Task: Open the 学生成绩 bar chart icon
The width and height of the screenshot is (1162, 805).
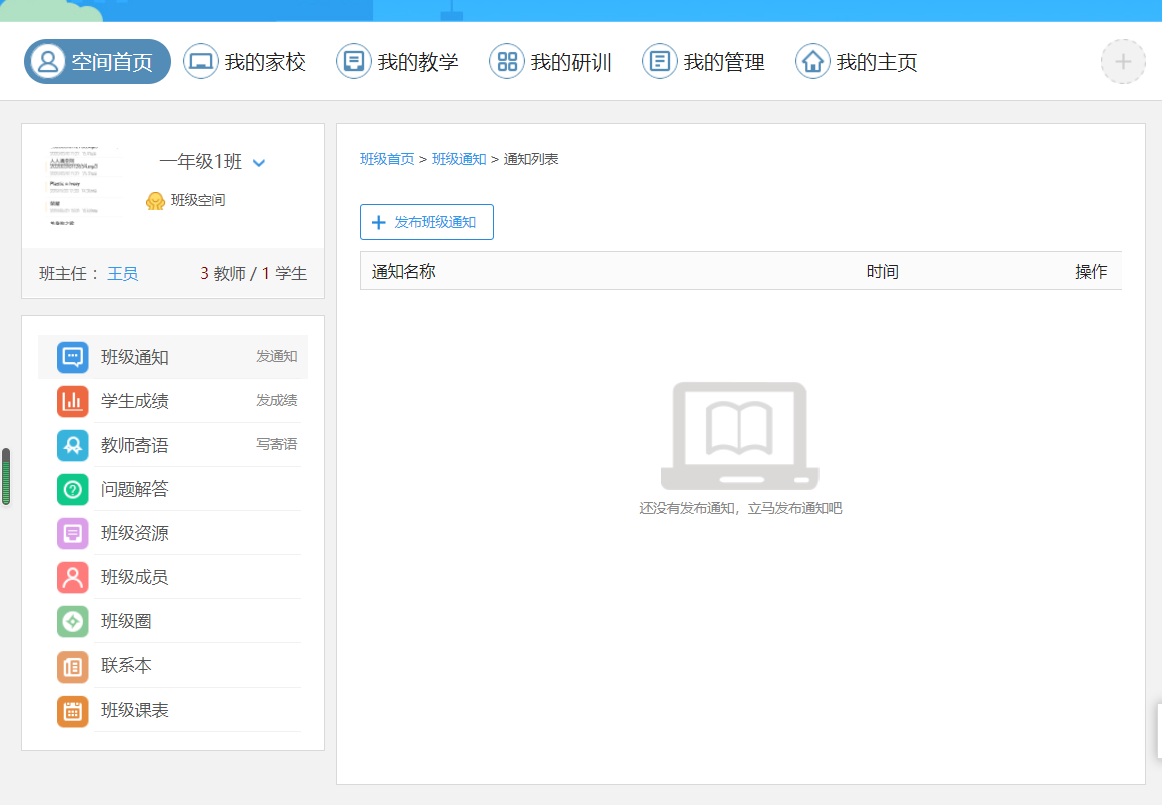Action: coord(73,401)
